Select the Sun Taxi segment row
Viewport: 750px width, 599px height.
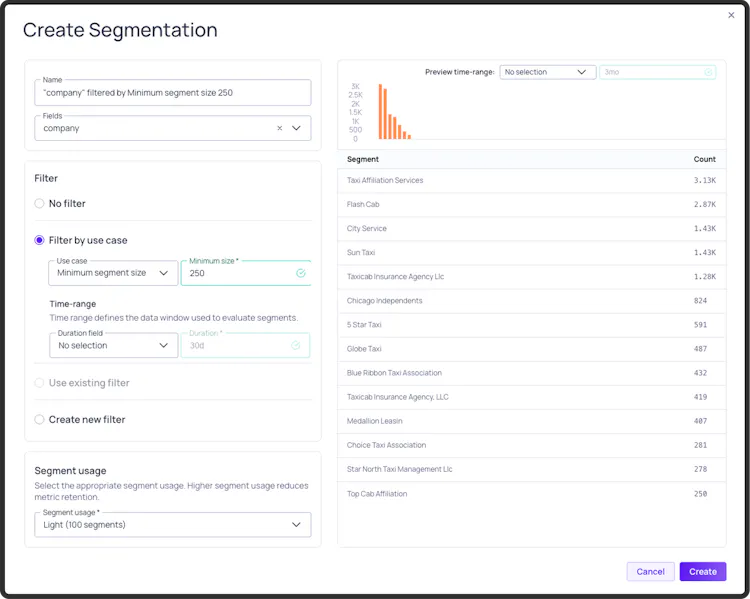click(531, 253)
